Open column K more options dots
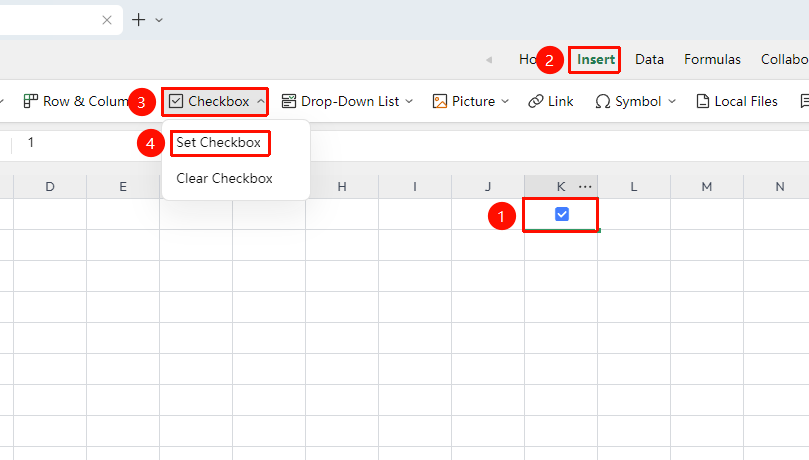 (x=585, y=187)
